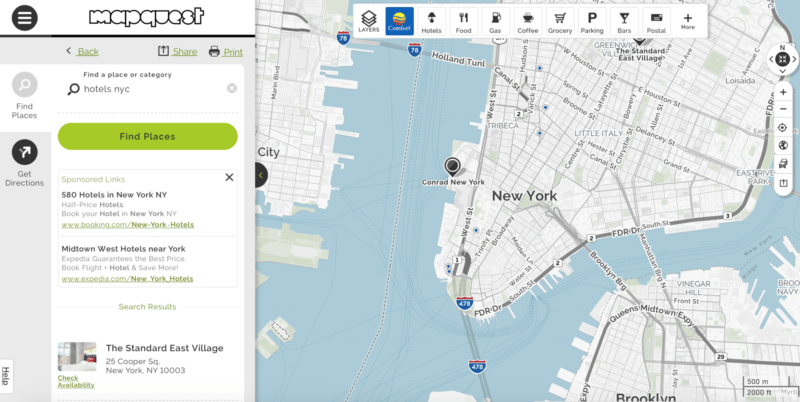
Task: Show Grocery stores on the map
Action: 560,21
